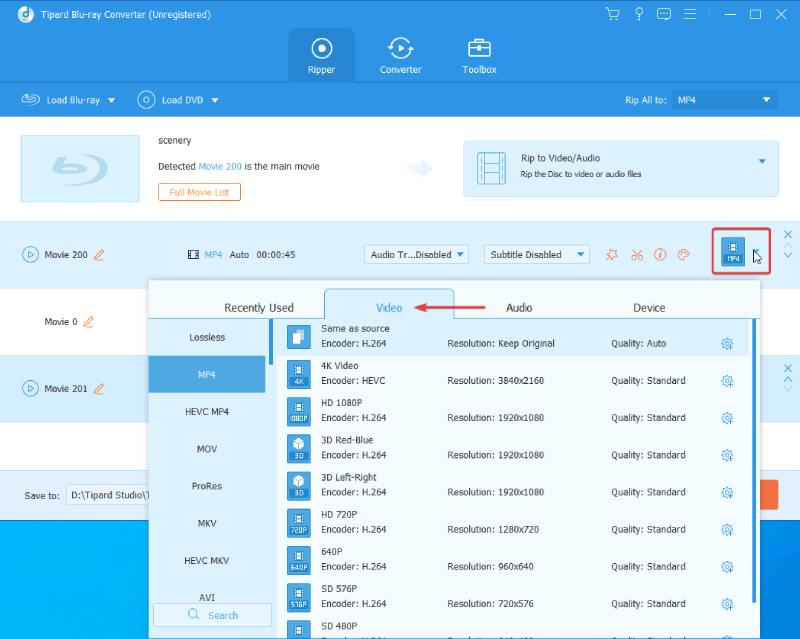Click the scissors cut icon for Movie 200
This screenshot has width=800, height=639.
(637, 254)
